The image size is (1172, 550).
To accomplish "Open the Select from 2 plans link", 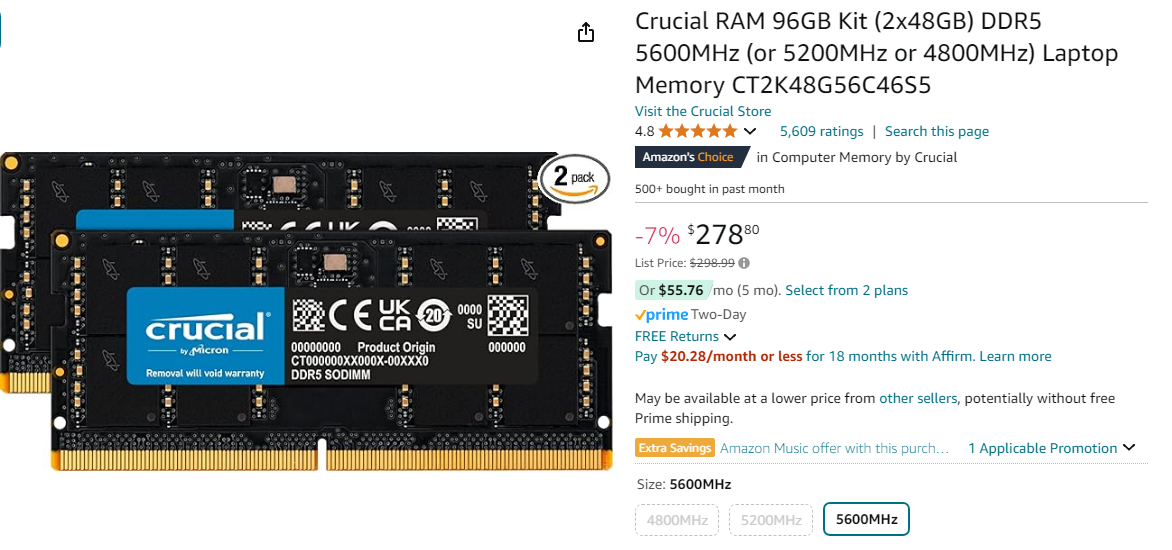I will point(846,290).
